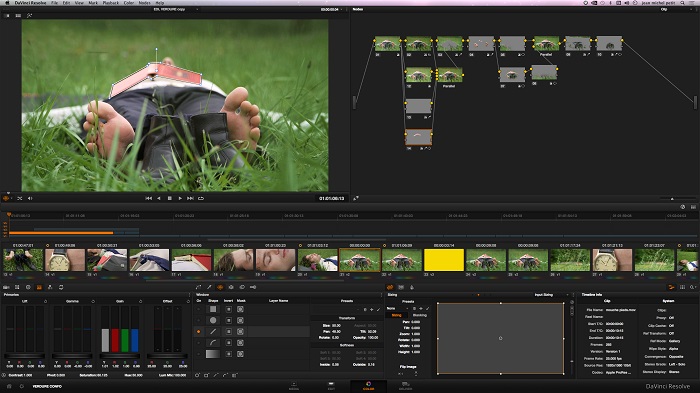Open the color wheels palette
Image resolution: width=700 pixels, height=393 pixels.
tap(28, 287)
